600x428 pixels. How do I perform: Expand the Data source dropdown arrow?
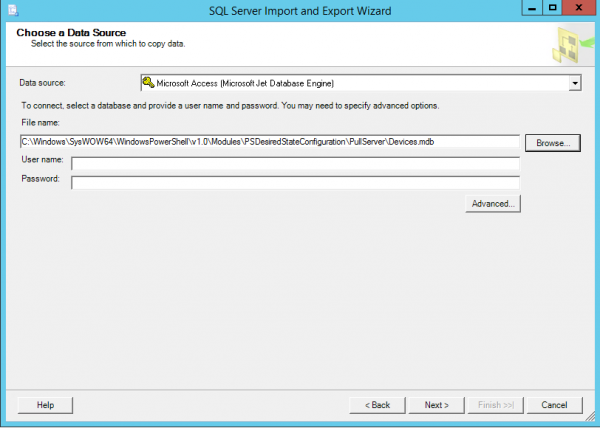tap(575, 84)
